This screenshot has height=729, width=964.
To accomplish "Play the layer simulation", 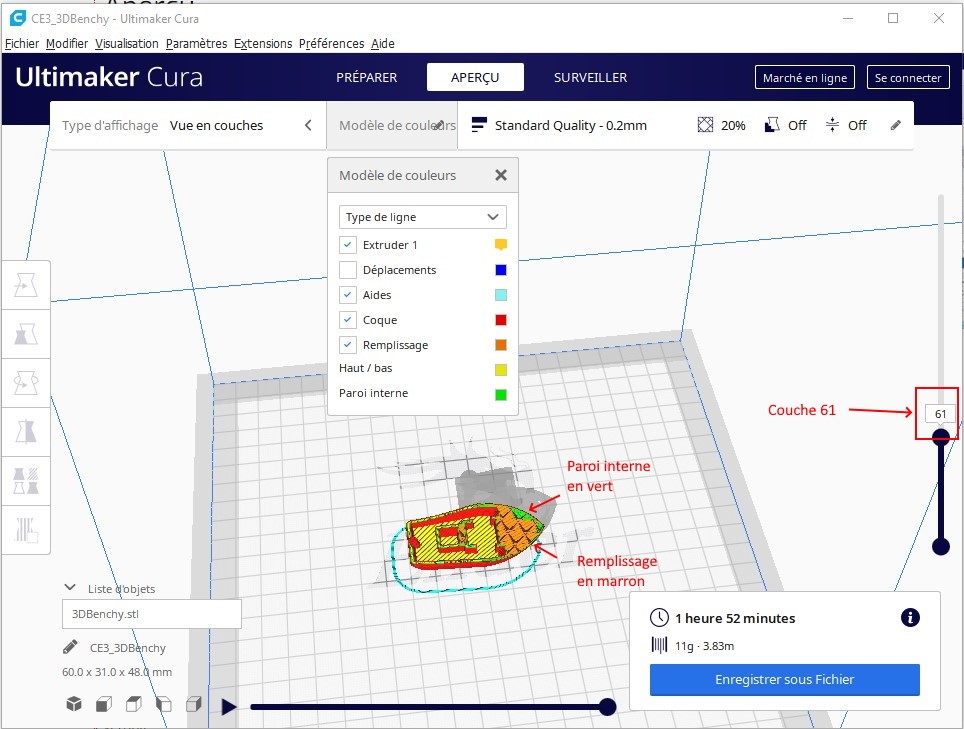I will [229, 707].
